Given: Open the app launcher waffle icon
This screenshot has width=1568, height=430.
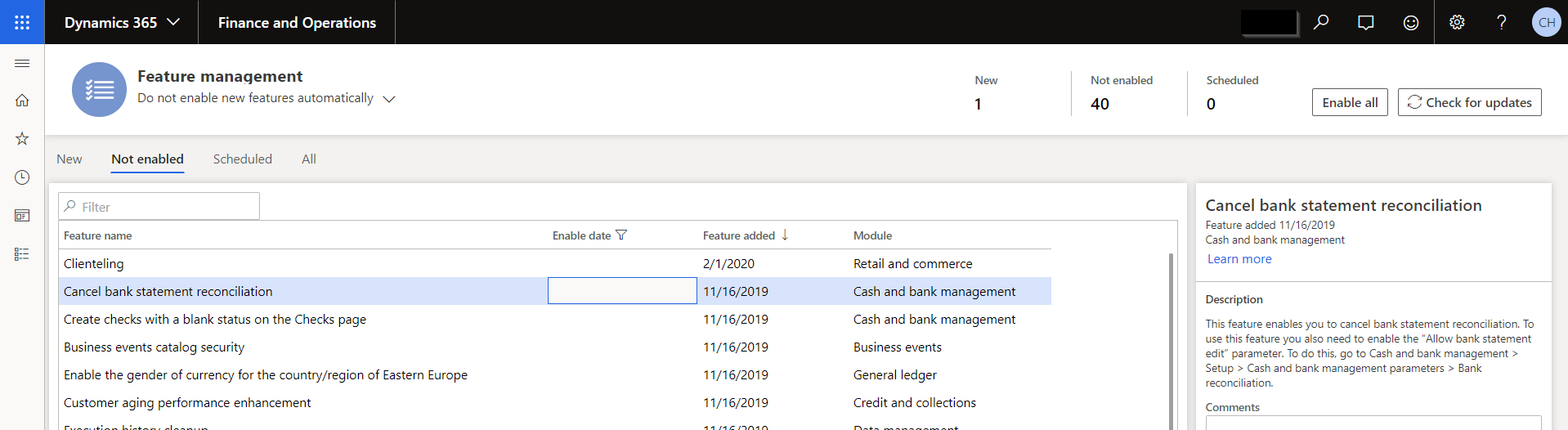Looking at the screenshot, I should [22, 22].
